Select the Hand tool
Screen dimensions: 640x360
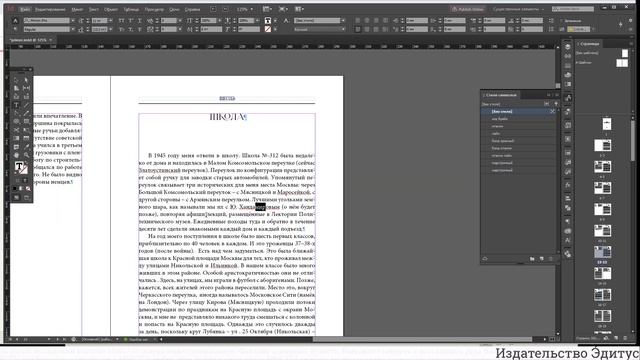[x=16, y=155]
